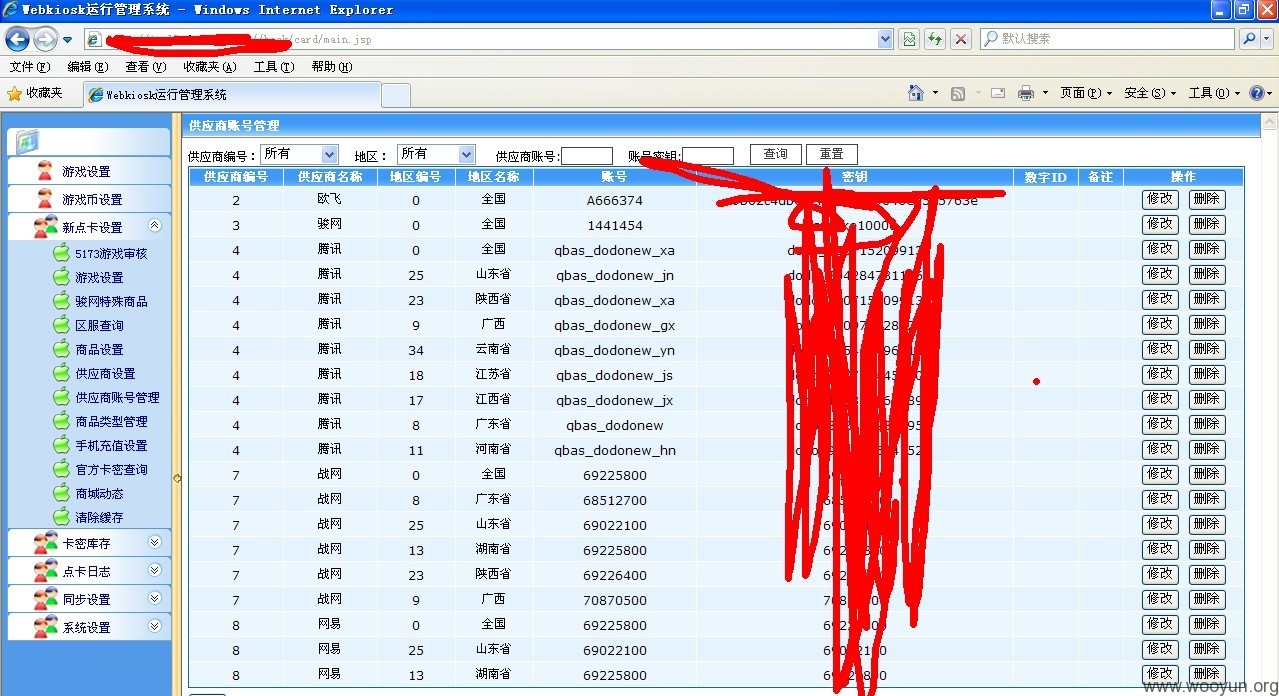Viewport: 1279px width, 696px height.
Task: Click 删除 for account 70870500
Action: click(1206, 599)
